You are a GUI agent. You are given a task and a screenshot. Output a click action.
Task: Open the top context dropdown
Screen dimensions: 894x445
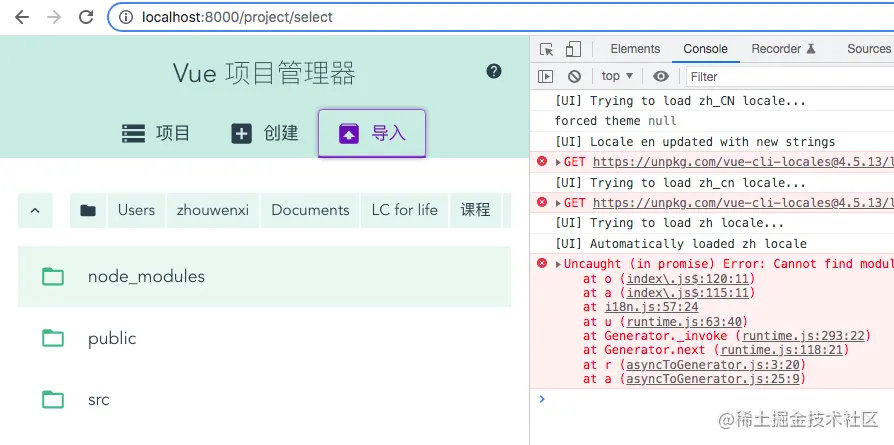click(x=617, y=76)
